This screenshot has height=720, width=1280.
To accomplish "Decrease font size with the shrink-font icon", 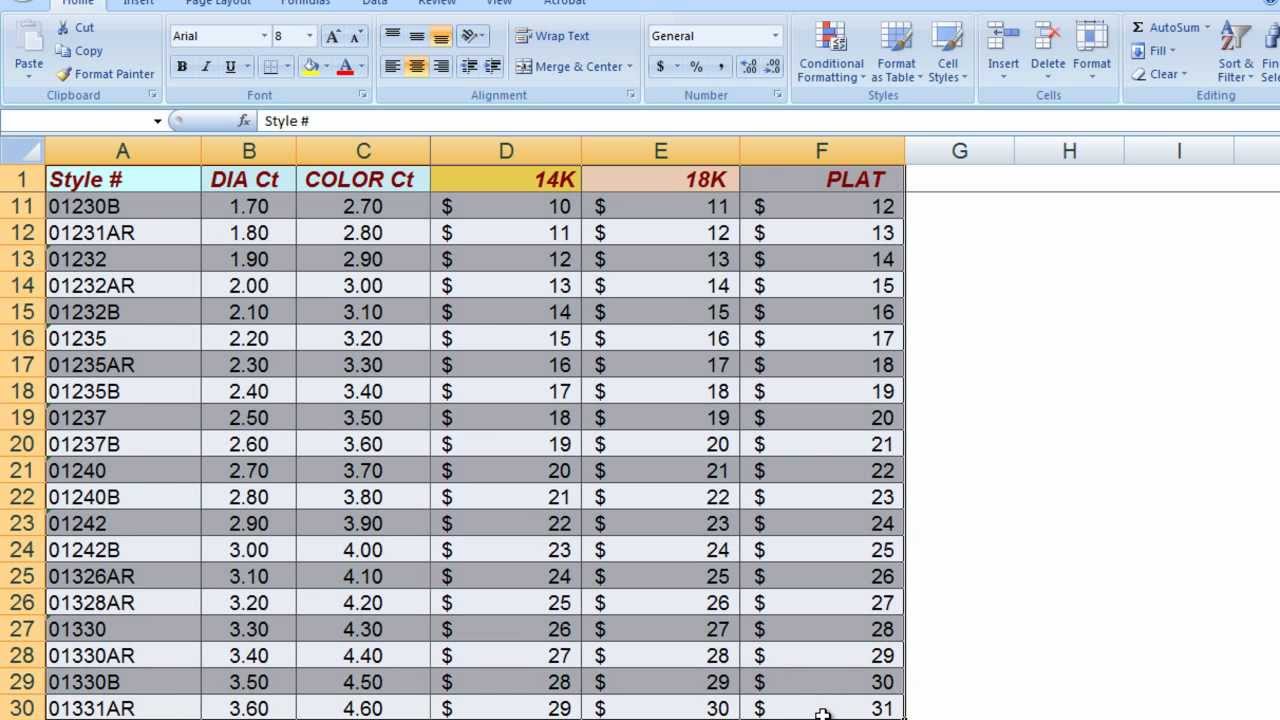I will point(355,36).
